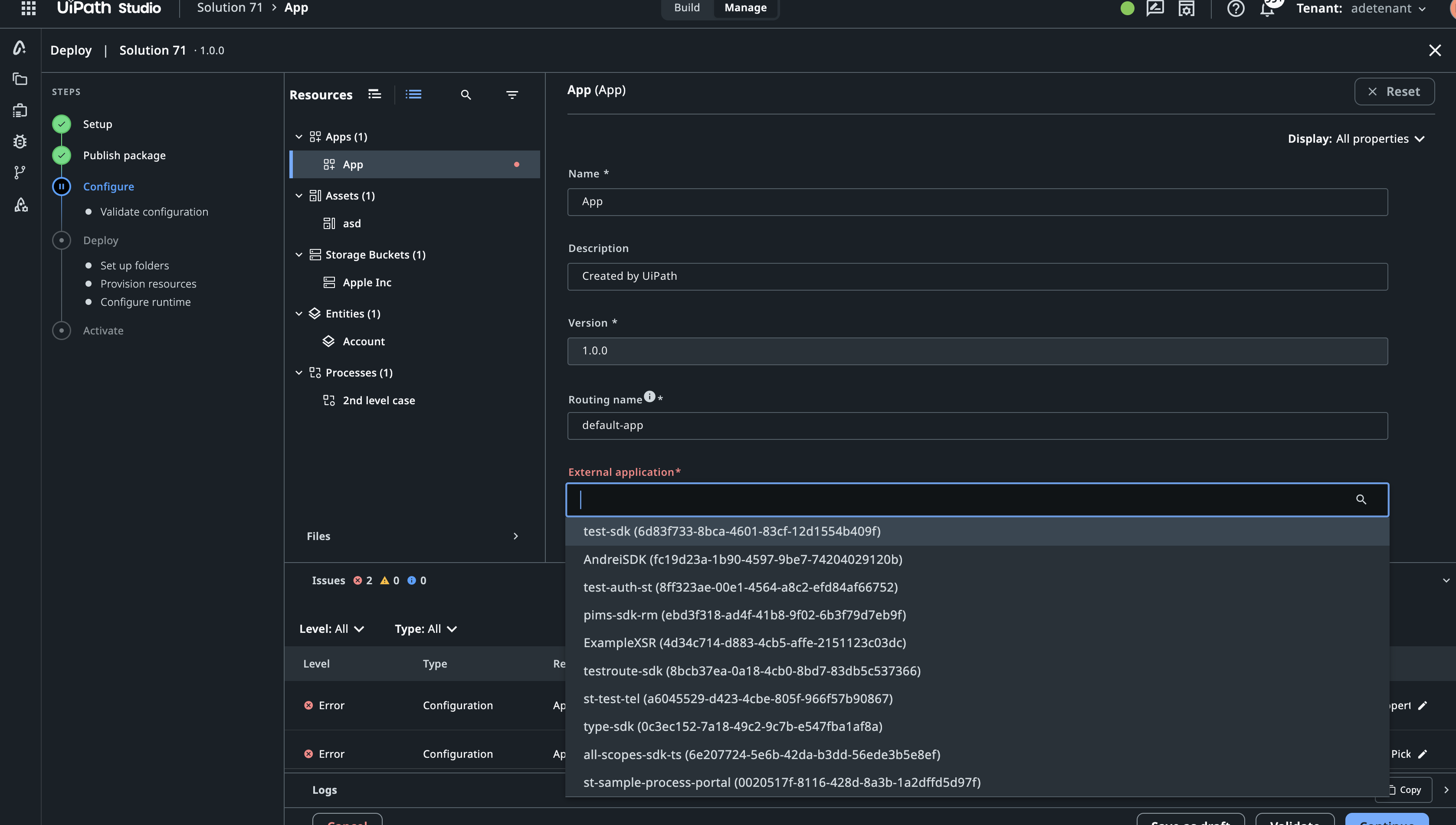Open the help question mark icon
The image size is (1456, 825).
tap(1236, 8)
